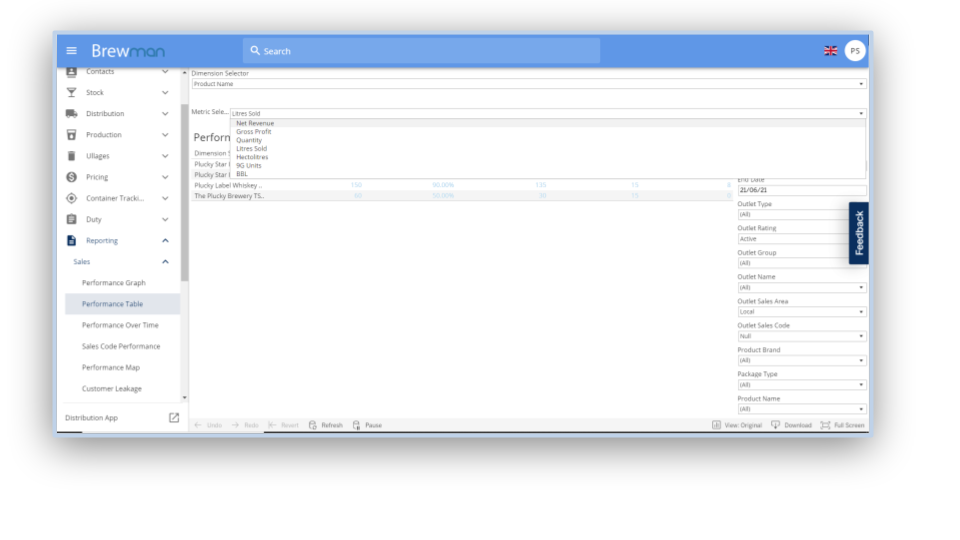Switch language via UK flag icon

[830, 51]
